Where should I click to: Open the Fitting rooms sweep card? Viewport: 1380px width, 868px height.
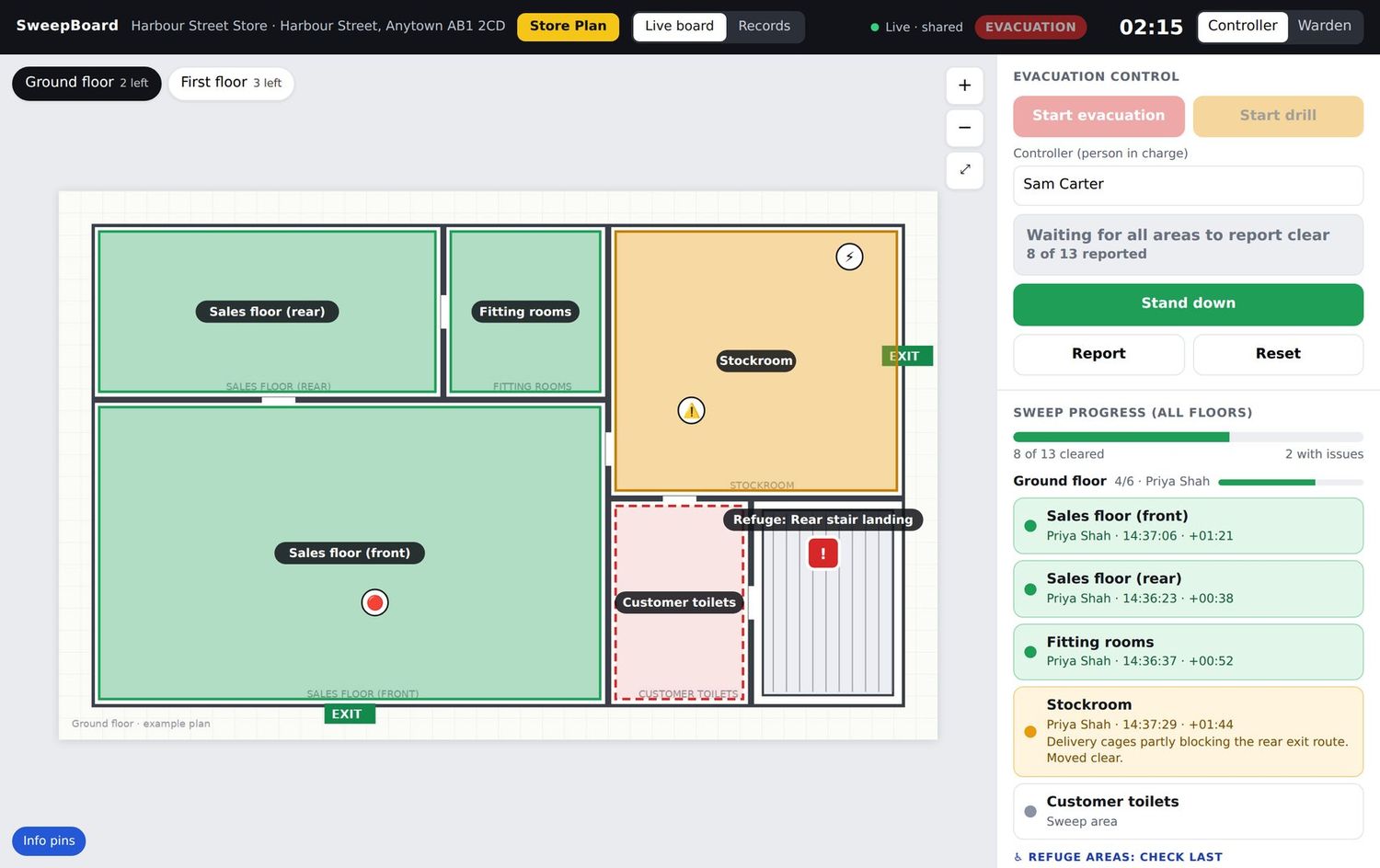point(1188,652)
